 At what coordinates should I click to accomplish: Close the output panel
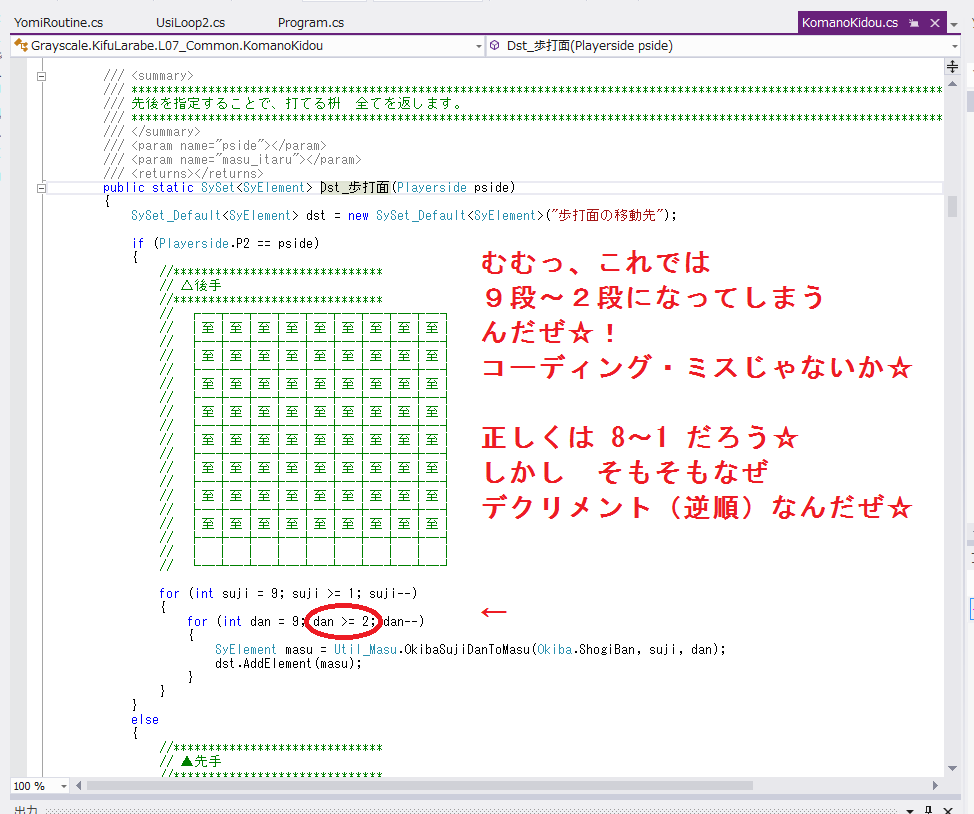coord(949,810)
